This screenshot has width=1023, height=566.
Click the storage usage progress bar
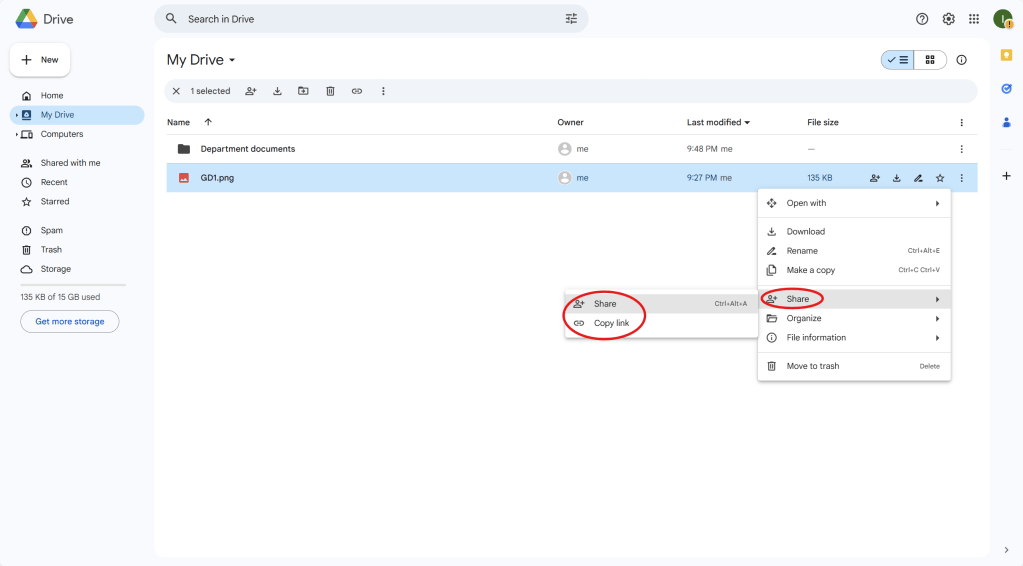[x=73, y=285]
